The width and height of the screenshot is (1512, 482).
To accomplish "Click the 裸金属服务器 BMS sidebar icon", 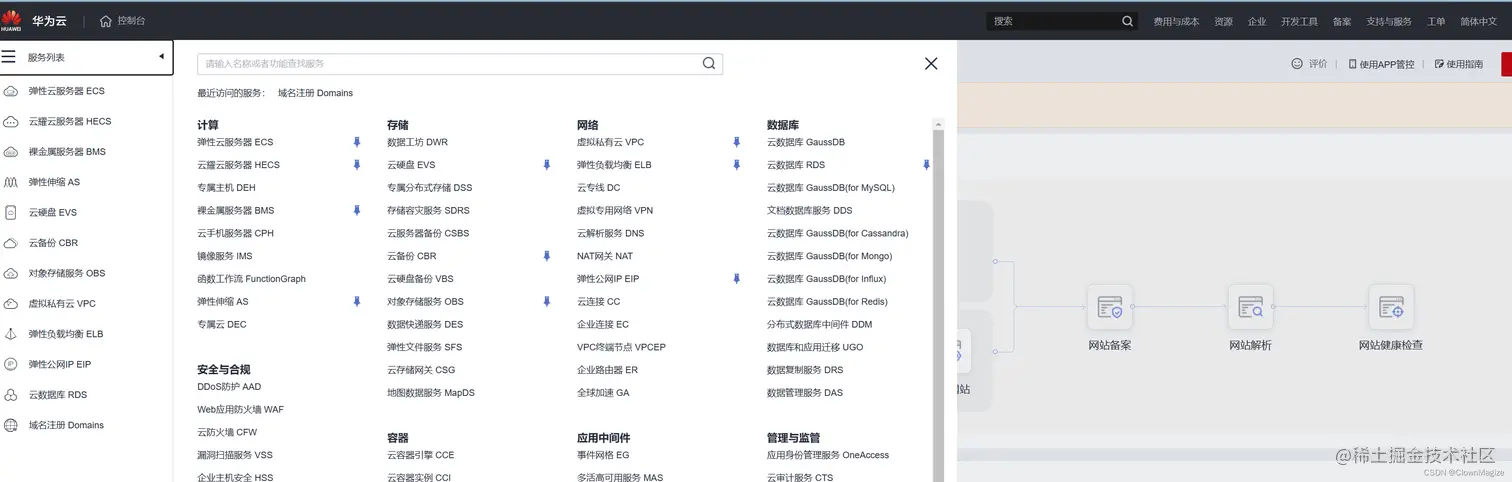I will 11,152.
